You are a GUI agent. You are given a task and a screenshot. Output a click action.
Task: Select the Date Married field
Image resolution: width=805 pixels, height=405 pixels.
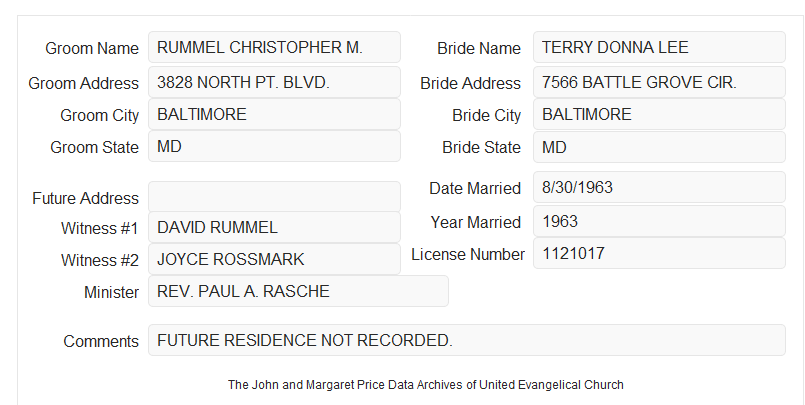659,187
